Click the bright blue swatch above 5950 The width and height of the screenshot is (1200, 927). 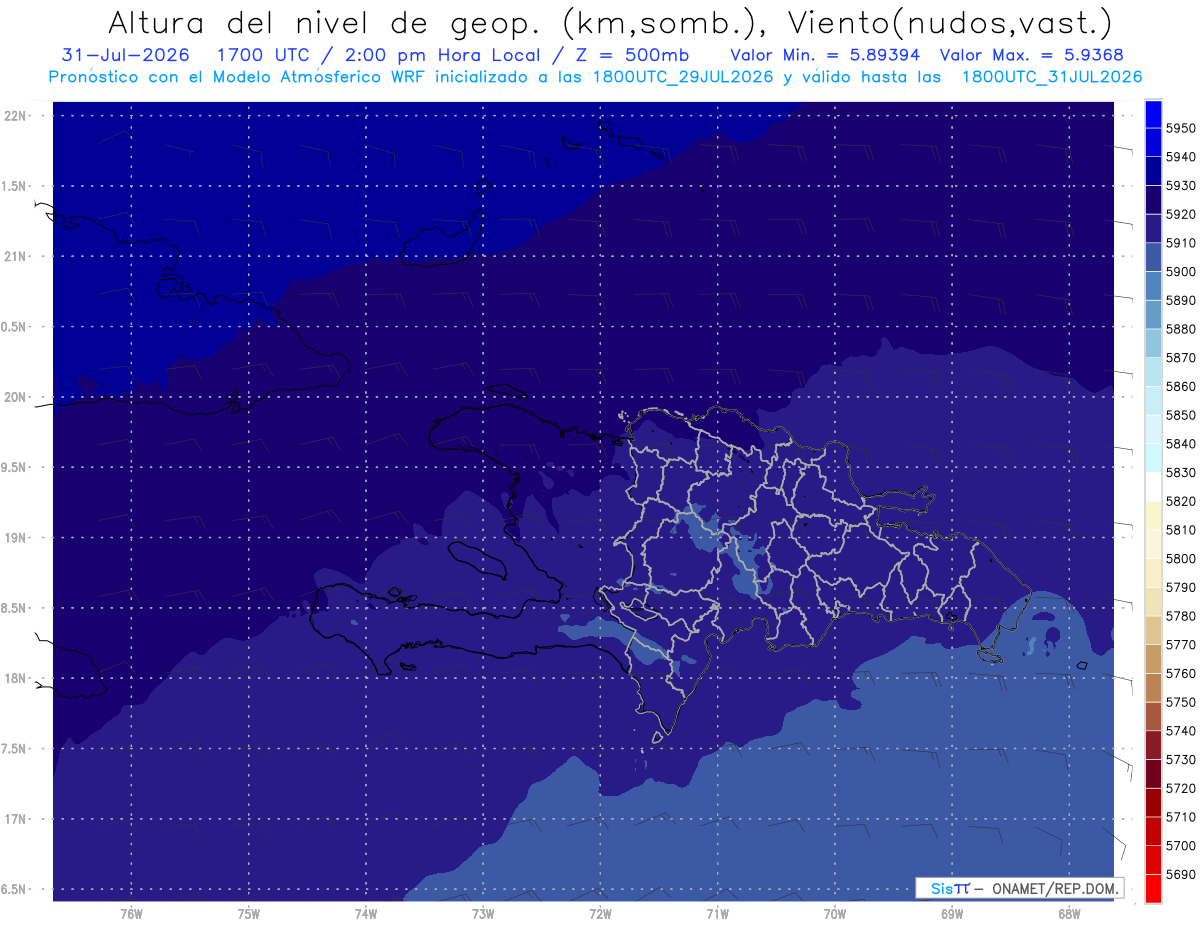[1152, 114]
